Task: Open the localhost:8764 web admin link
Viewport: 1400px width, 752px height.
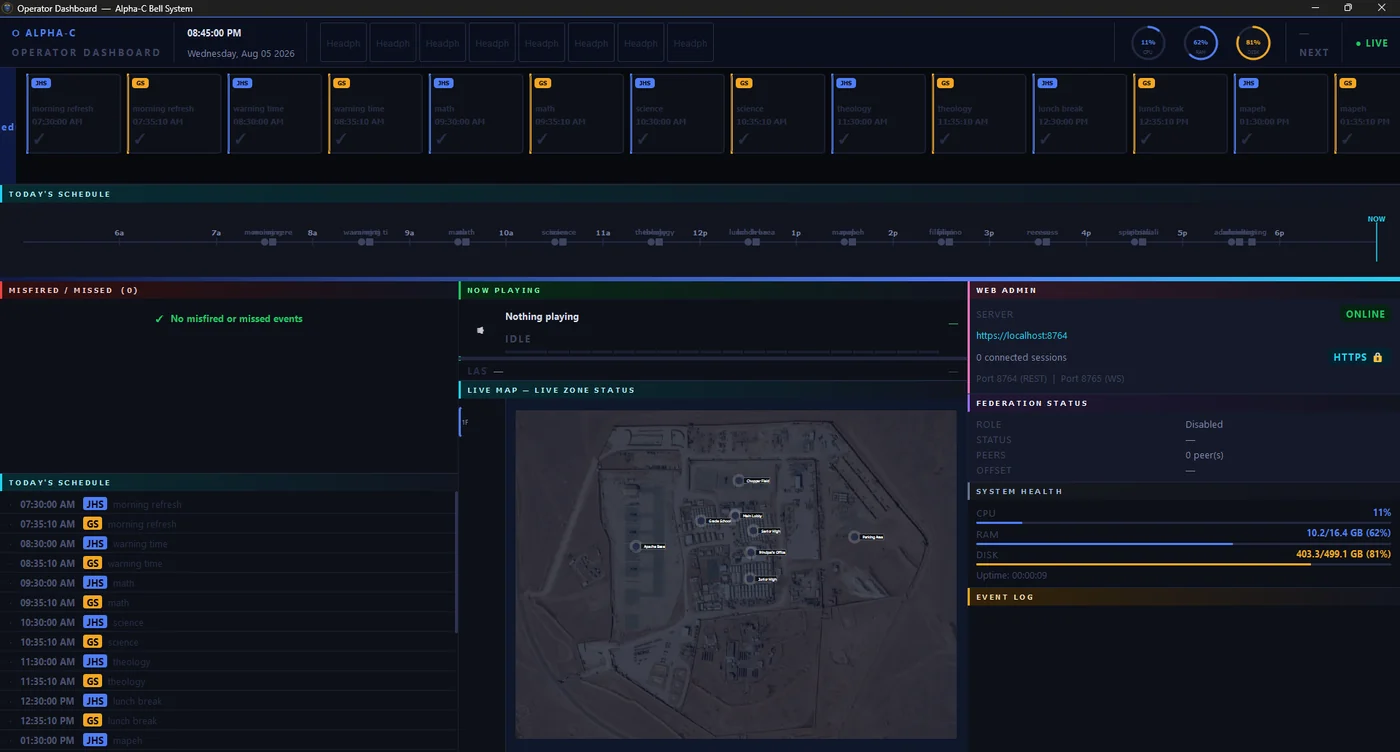Action: point(1021,336)
